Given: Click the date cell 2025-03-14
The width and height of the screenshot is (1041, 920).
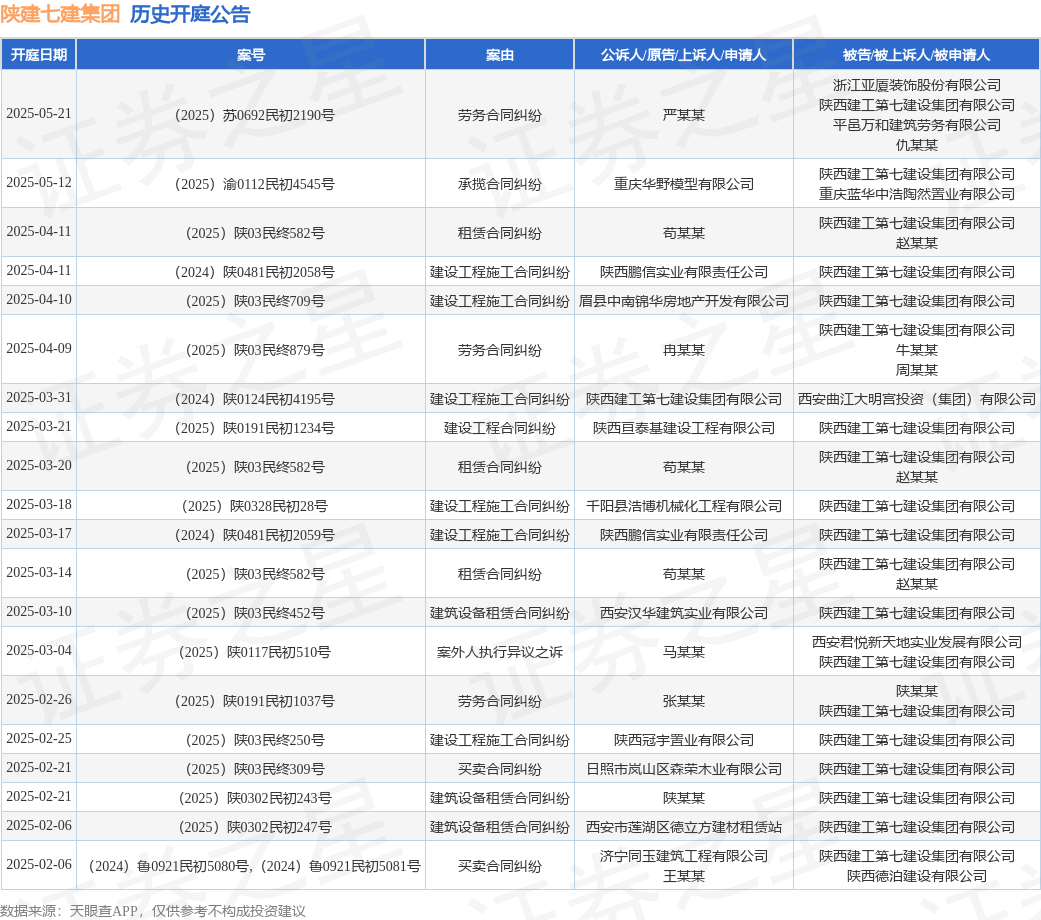Looking at the screenshot, I should [x=39, y=572].
